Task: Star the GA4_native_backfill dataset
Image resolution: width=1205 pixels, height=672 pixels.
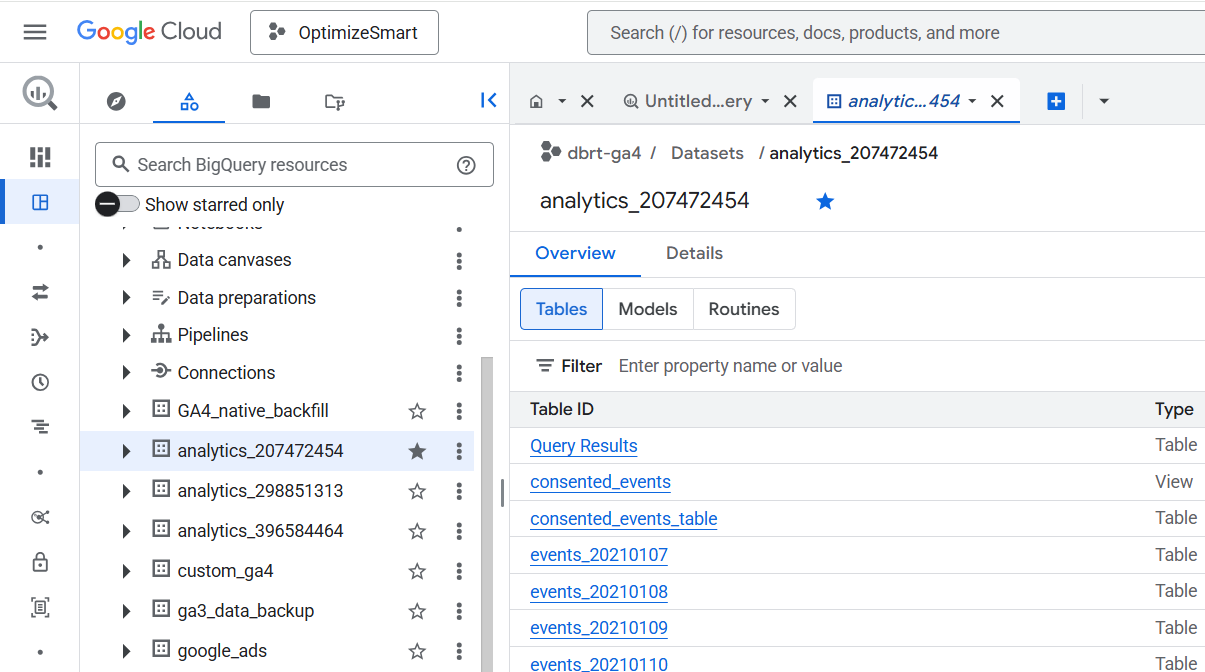Action: pos(417,411)
